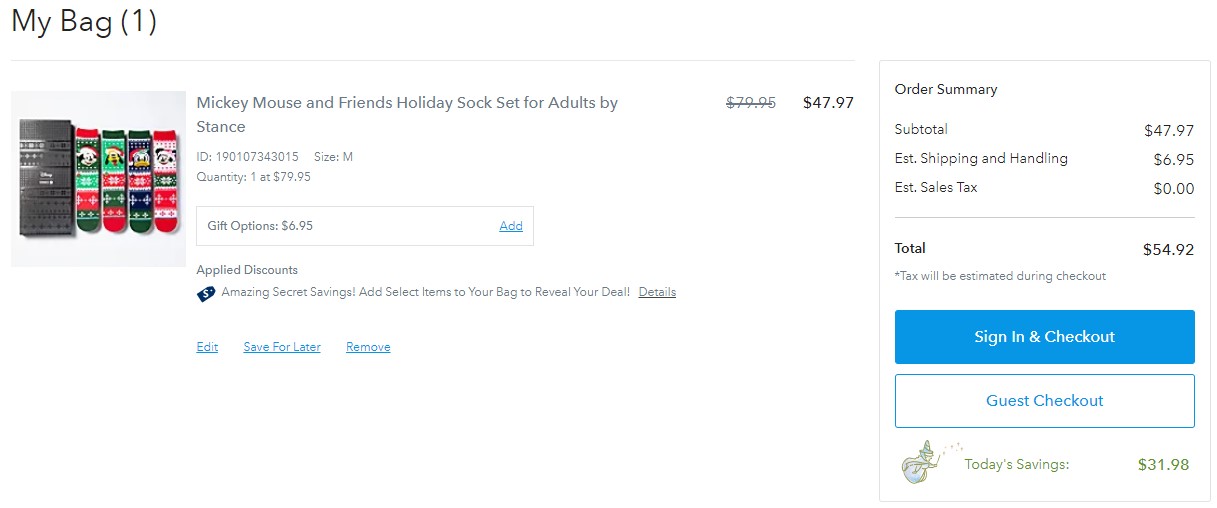Image resolution: width=1217 pixels, height=508 pixels.
Task: Choose Guest Checkout
Action: click(x=1044, y=401)
